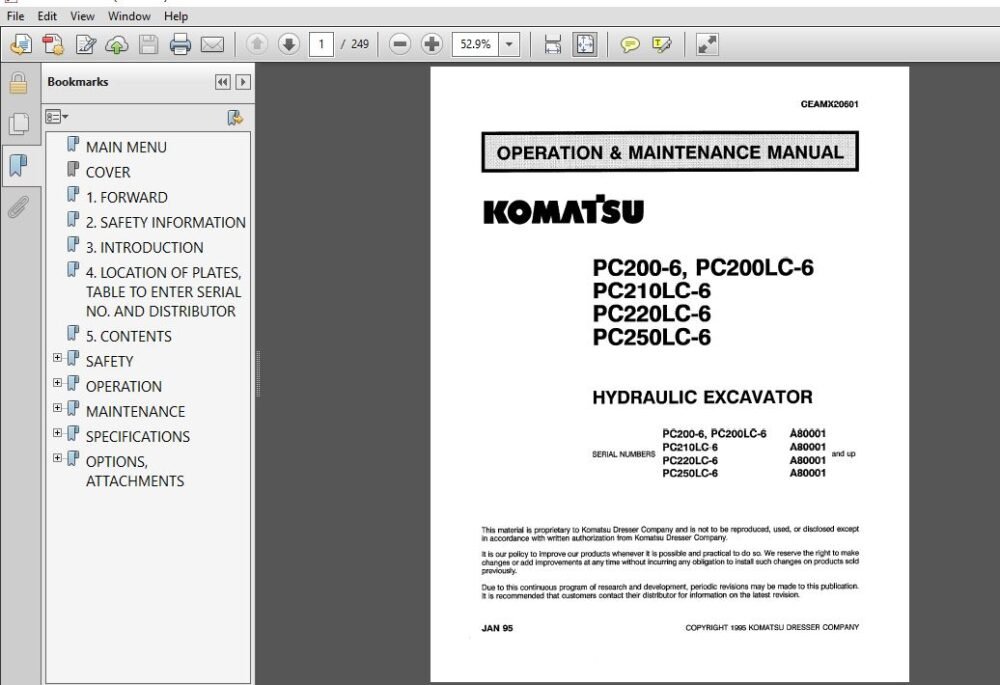Click the Print icon
The height and width of the screenshot is (685, 1000).
coord(180,44)
